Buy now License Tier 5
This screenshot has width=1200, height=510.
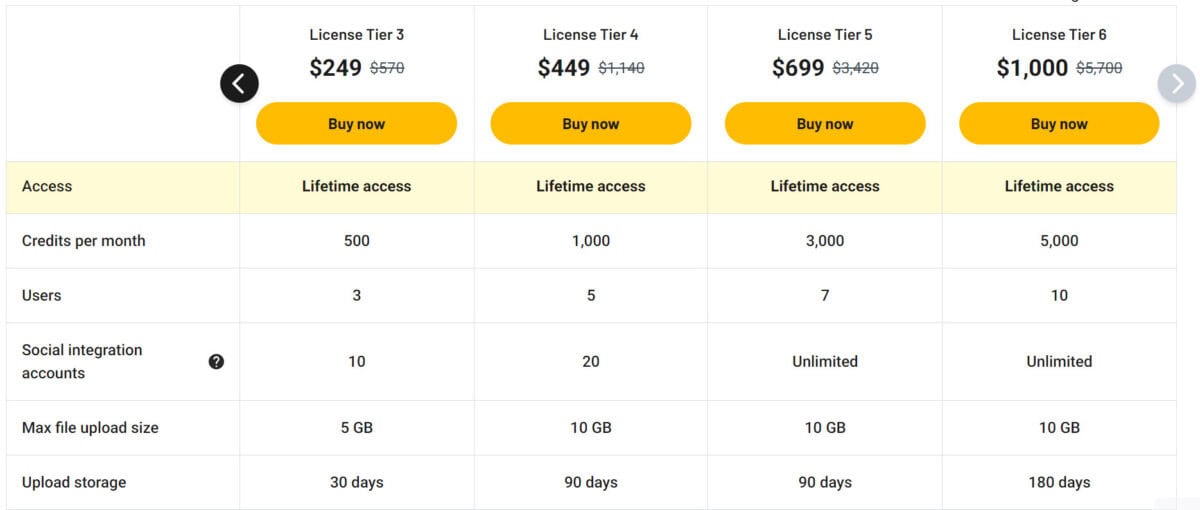point(824,124)
